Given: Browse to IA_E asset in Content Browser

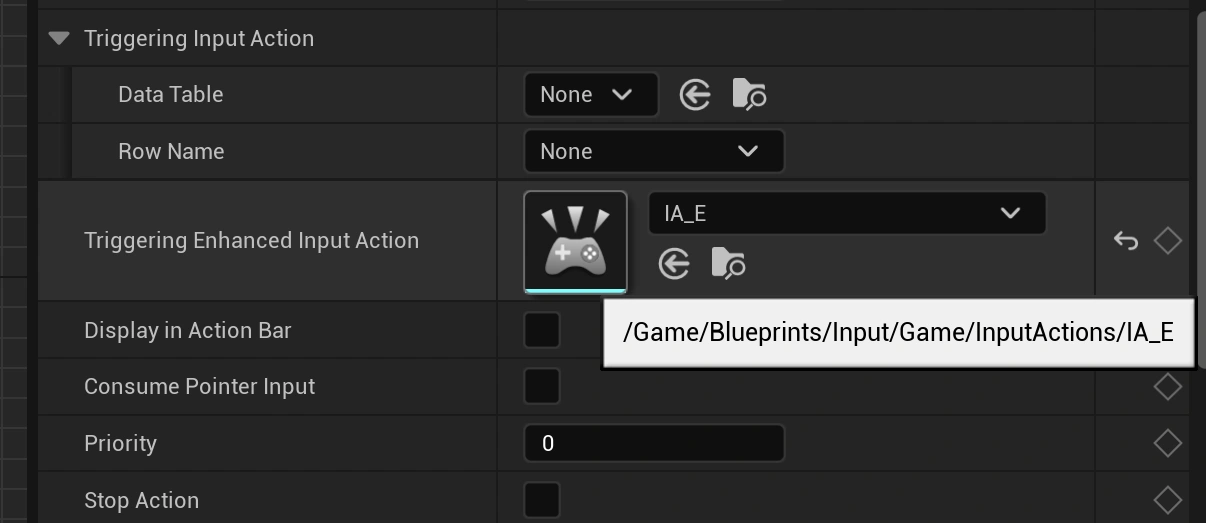Looking at the screenshot, I should point(728,264).
